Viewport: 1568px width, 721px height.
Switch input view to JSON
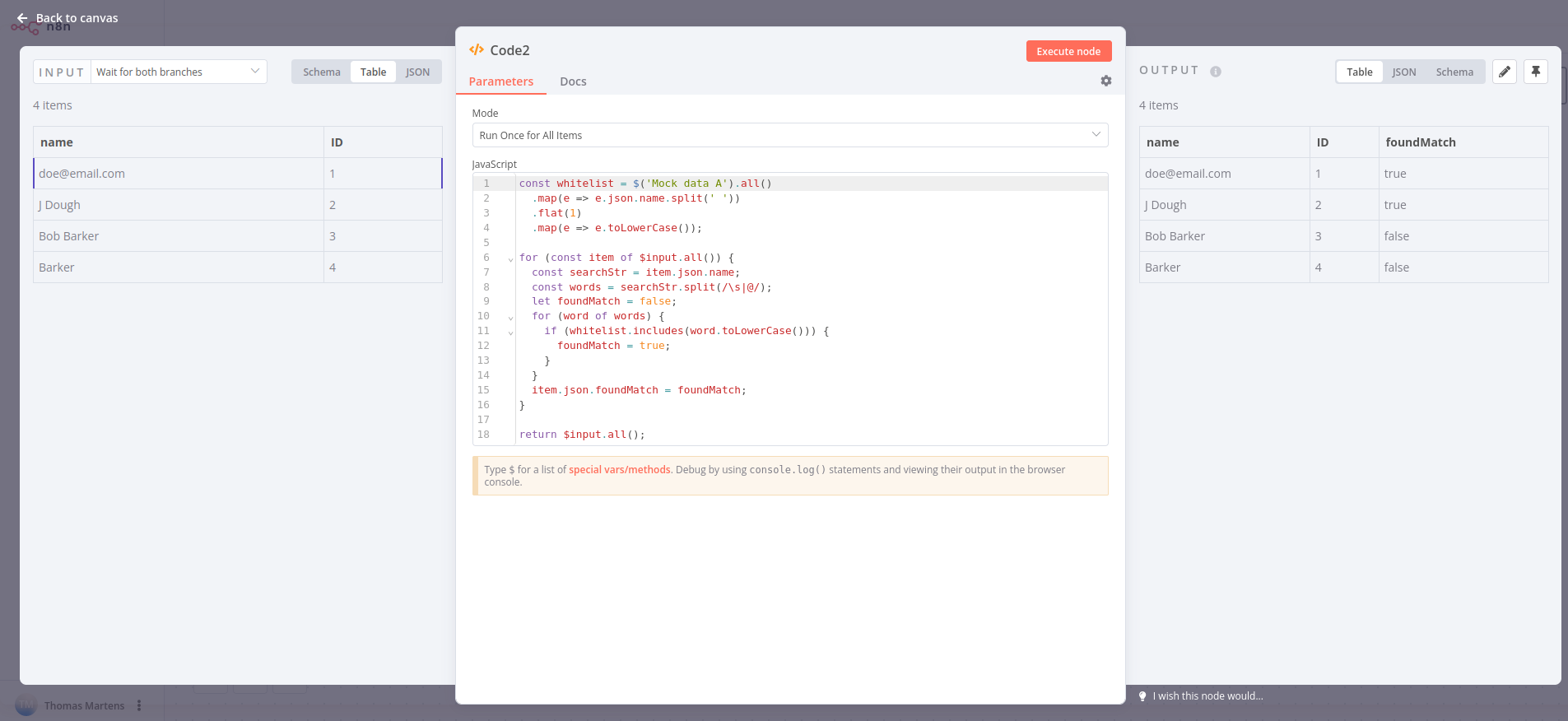[x=417, y=72]
